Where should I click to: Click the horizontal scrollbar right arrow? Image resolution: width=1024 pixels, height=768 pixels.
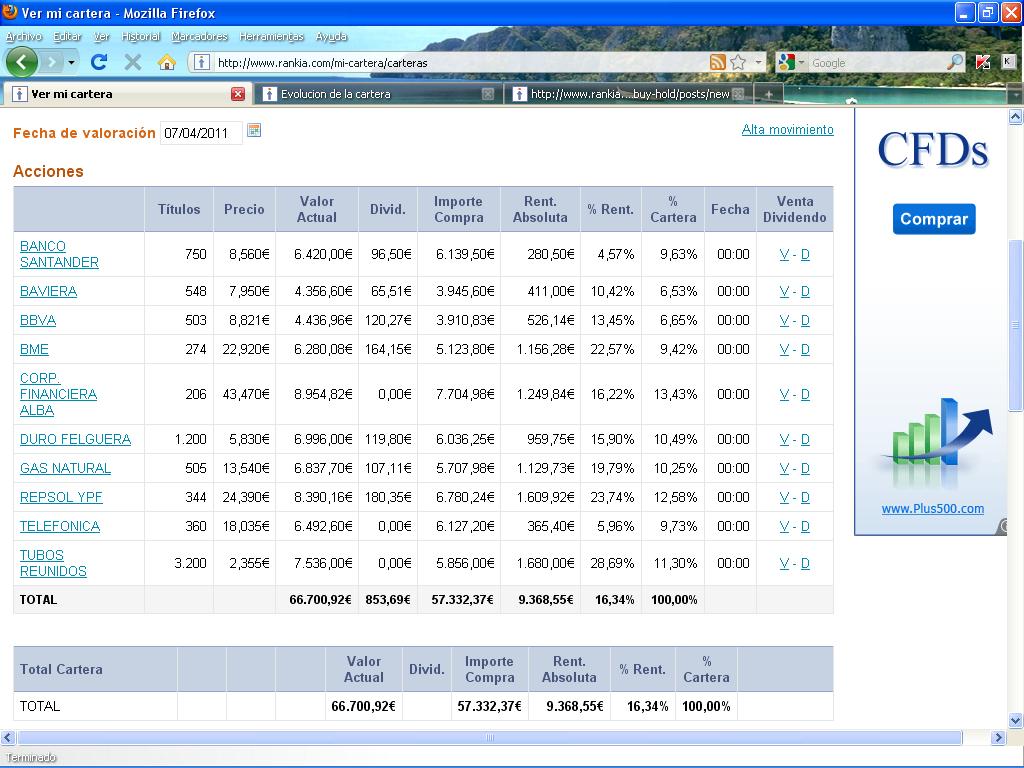point(998,737)
